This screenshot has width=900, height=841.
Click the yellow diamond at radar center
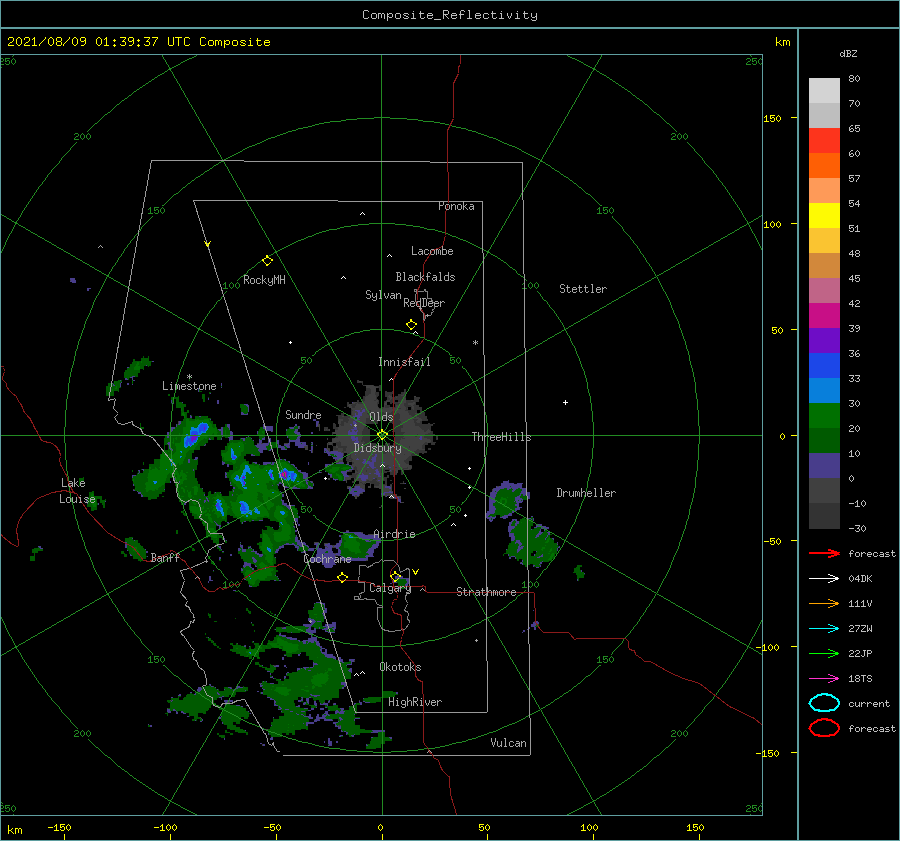(x=382, y=435)
